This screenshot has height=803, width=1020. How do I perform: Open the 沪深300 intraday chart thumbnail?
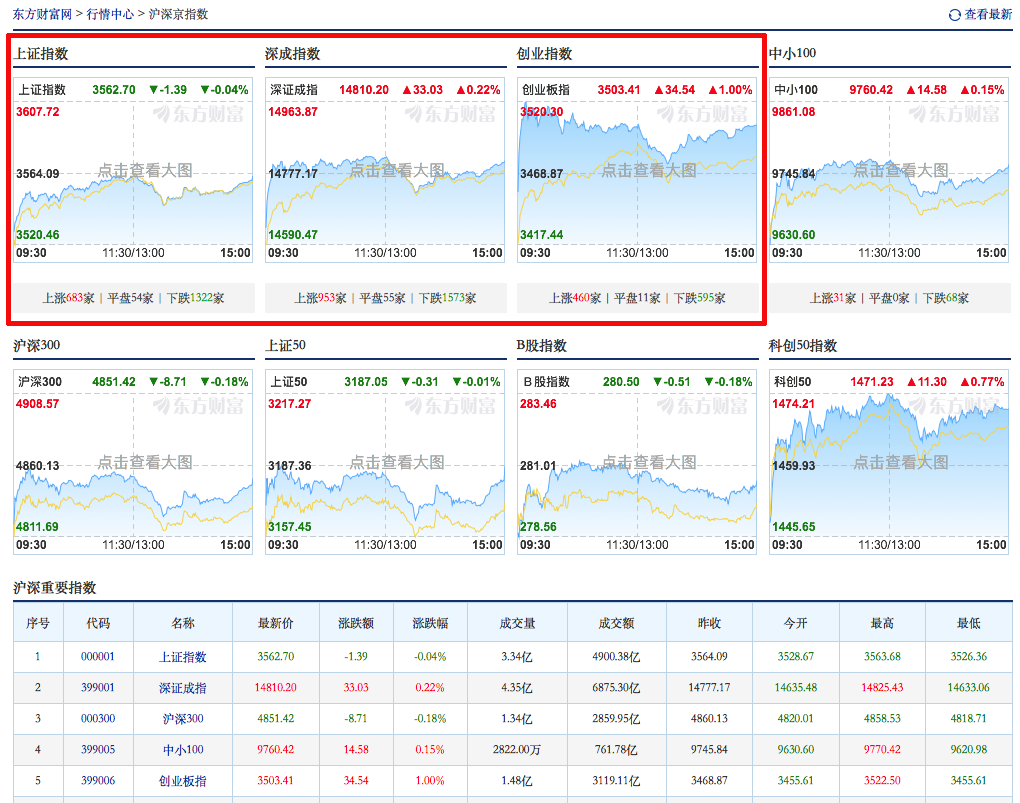pyautogui.click(x=133, y=462)
